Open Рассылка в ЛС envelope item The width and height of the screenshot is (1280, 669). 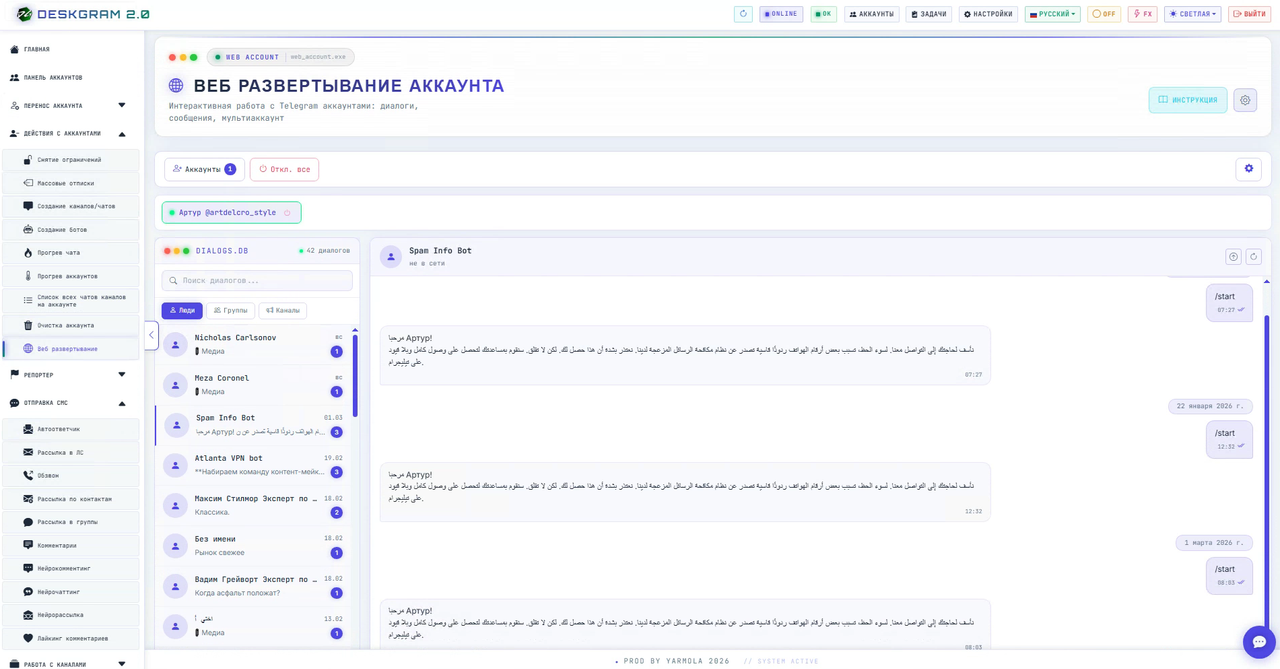[x=72, y=452]
